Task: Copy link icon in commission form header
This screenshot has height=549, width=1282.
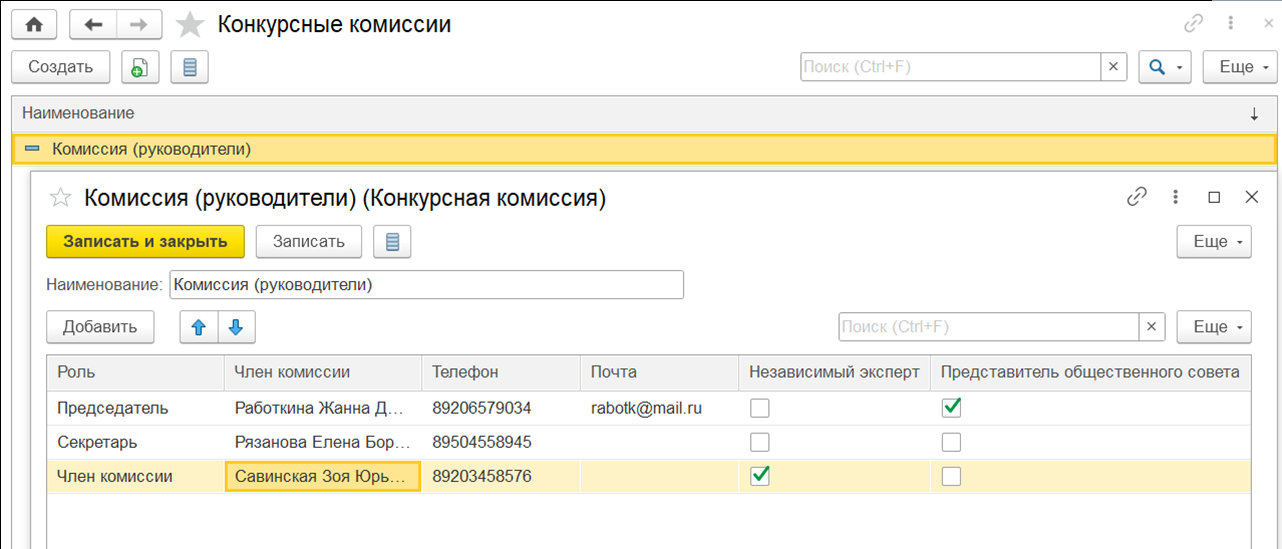Action: (x=1136, y=197)
